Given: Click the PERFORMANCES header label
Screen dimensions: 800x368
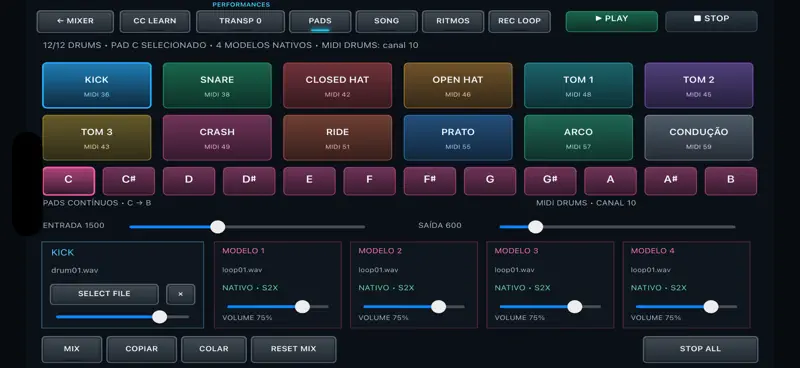Looking at the screenshot, I should (241, 5).
